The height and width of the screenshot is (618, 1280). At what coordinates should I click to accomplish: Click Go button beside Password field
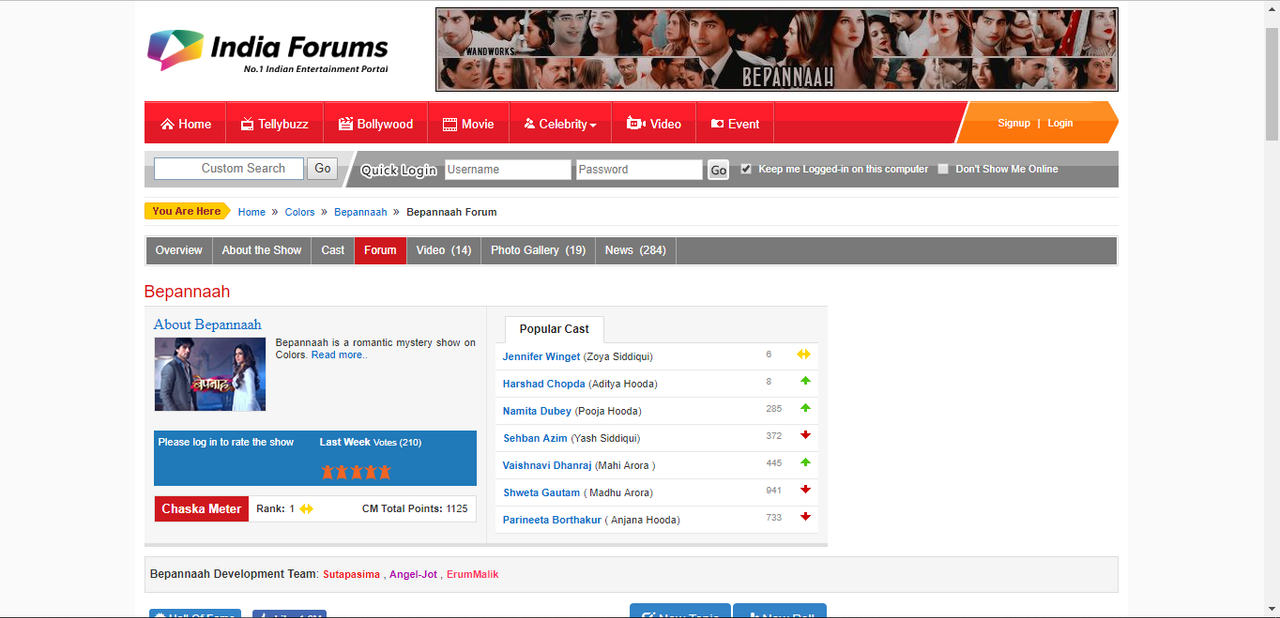(718, 171)
